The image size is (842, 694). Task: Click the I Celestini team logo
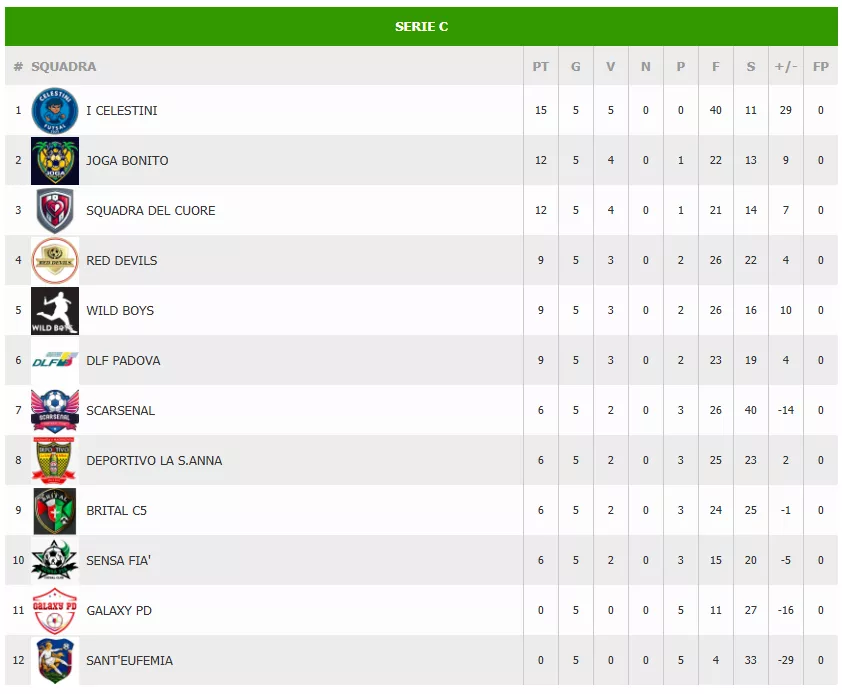(55, 110)
